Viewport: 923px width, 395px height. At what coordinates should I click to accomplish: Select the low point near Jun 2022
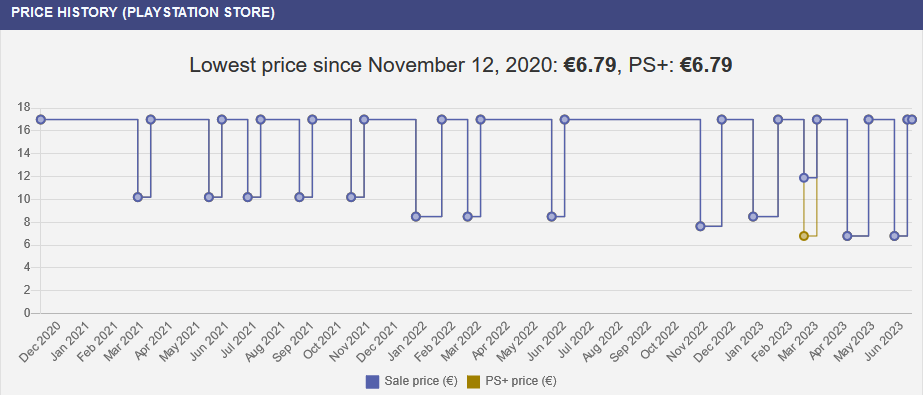552,217
